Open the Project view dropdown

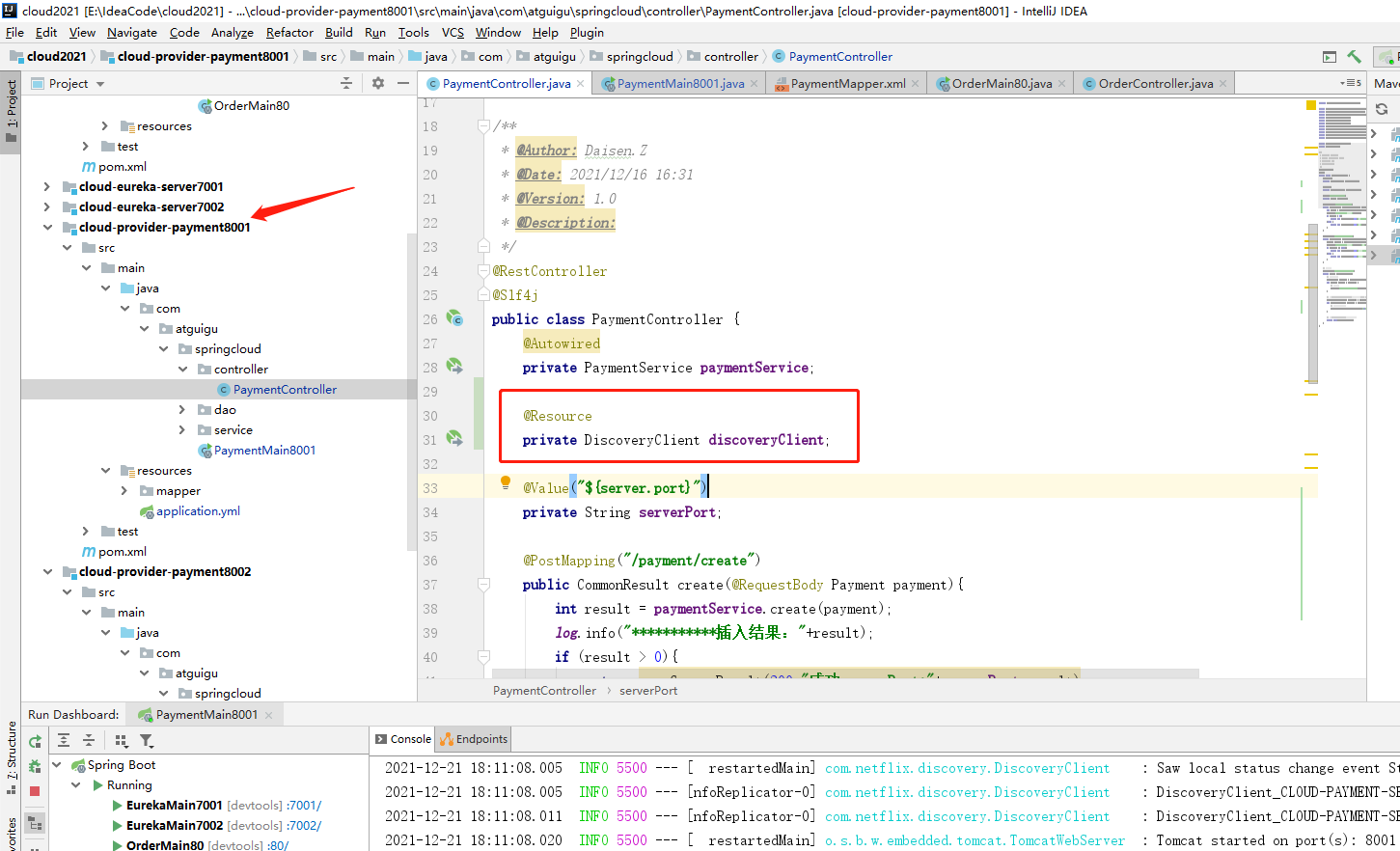100,84
